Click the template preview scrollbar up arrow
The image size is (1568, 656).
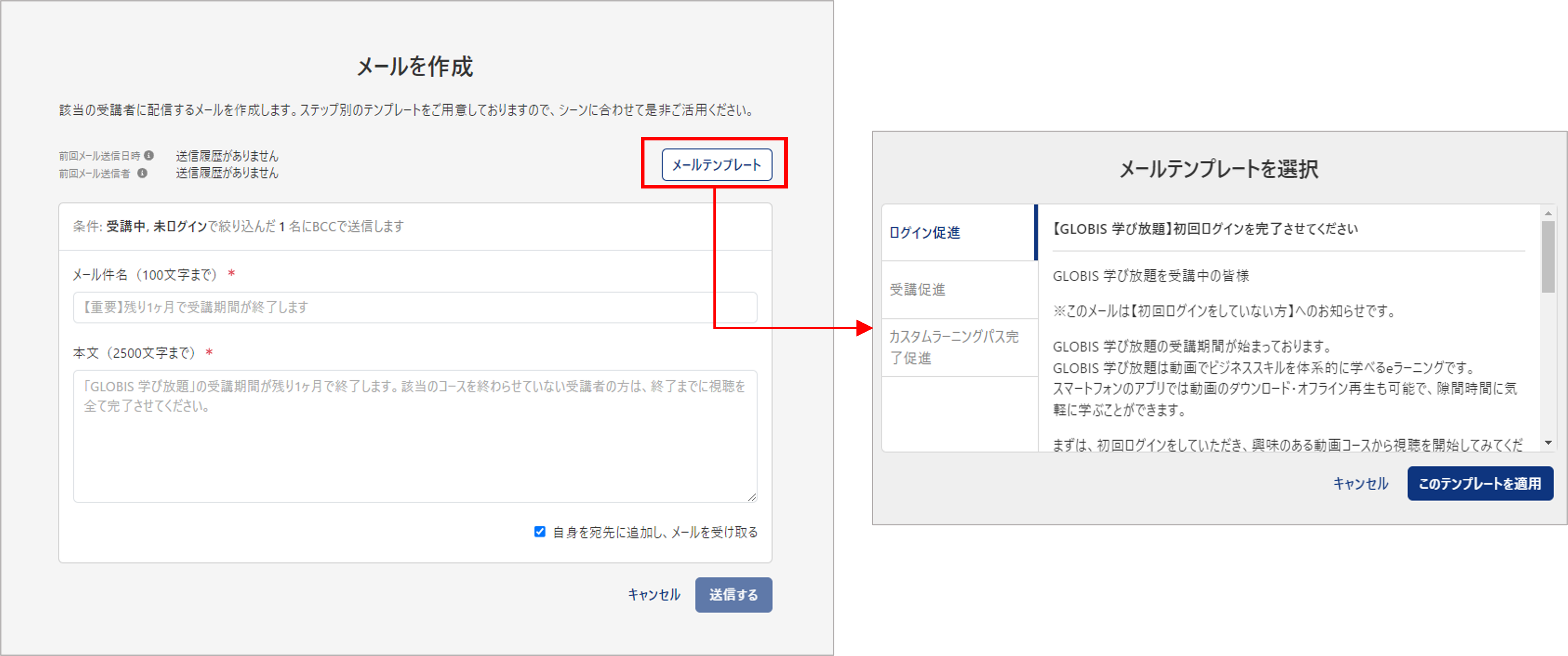click(x=1548, y=213)
